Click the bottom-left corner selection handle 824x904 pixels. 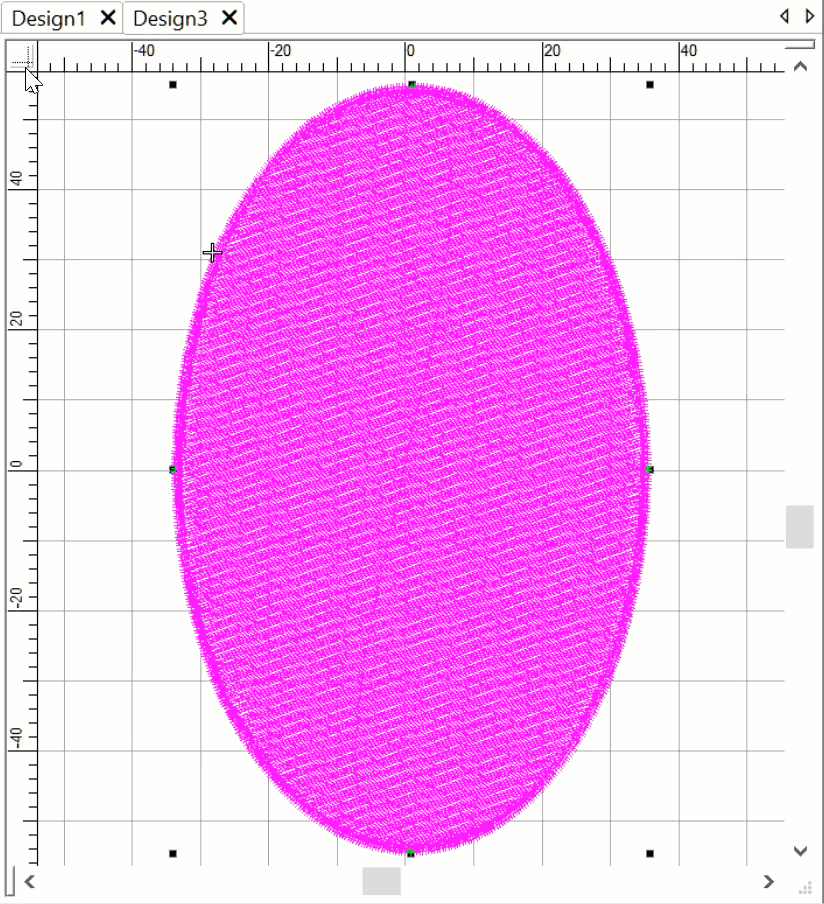click(173, 854)
